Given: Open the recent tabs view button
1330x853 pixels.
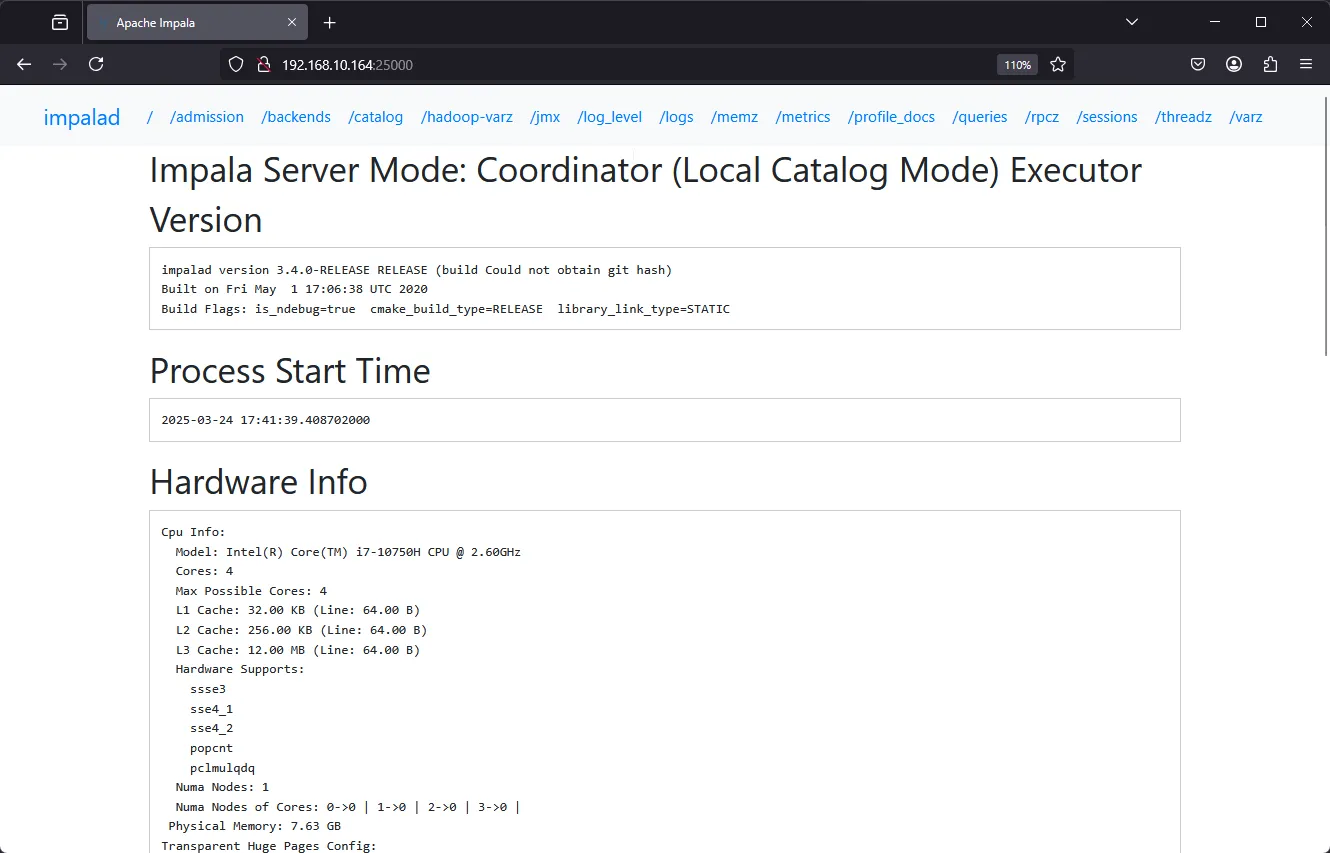Looking at the screenshot, I should click(60, 22).
